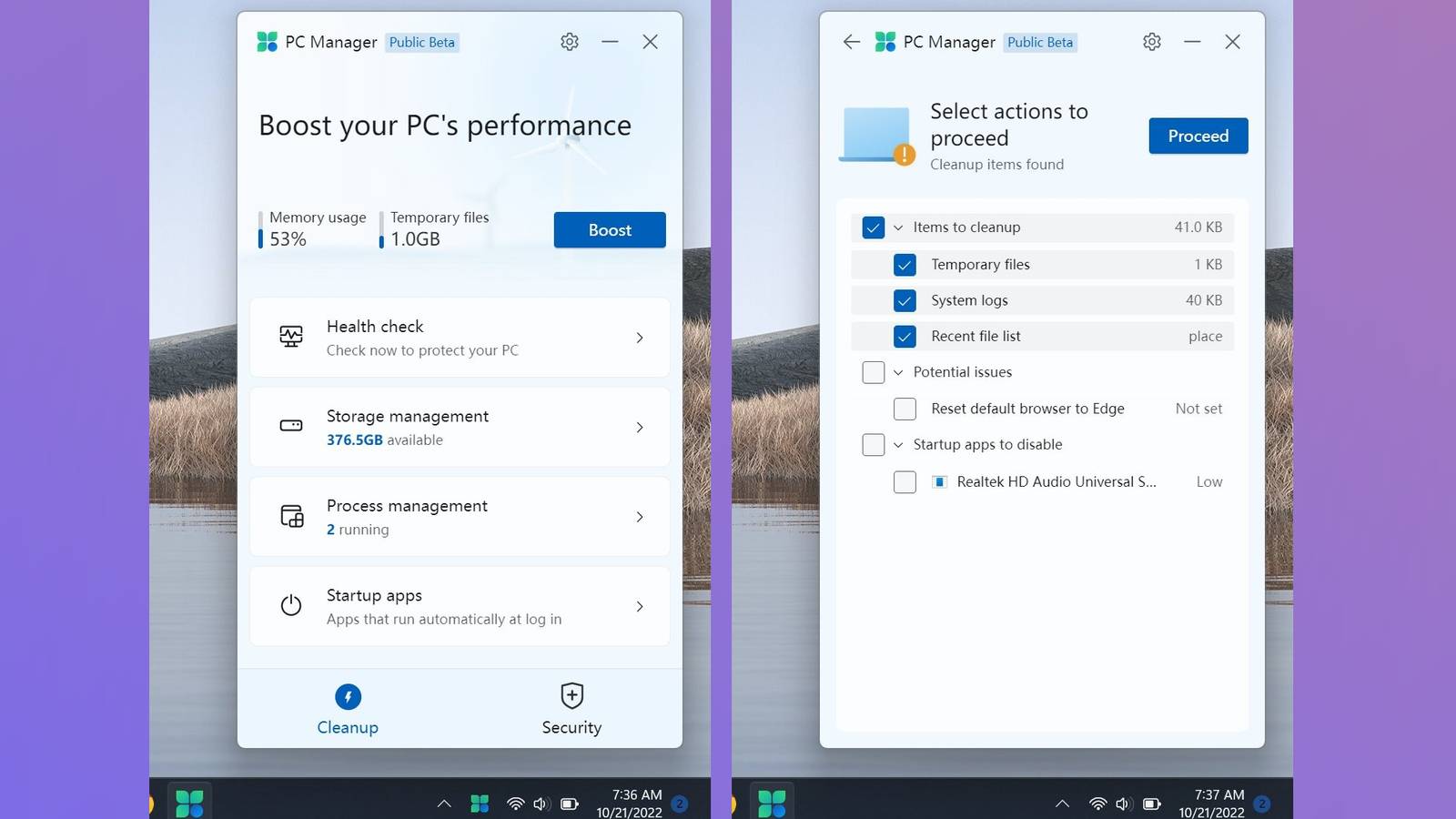Click the Security shield icon
1456x819 pixels.
571,696
